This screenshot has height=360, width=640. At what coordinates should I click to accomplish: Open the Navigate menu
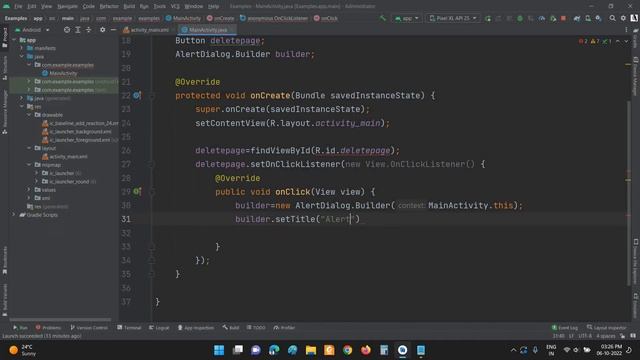pos(67,6)
